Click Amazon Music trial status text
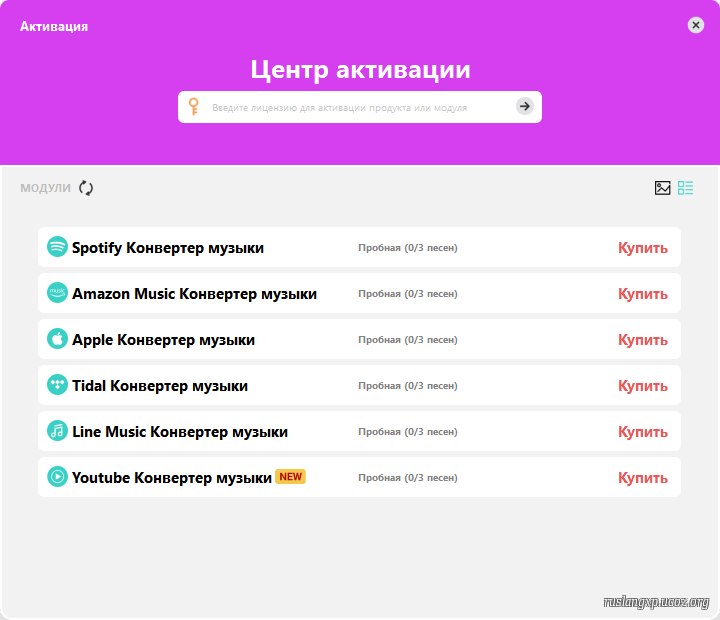 click(x=408, y=294)
